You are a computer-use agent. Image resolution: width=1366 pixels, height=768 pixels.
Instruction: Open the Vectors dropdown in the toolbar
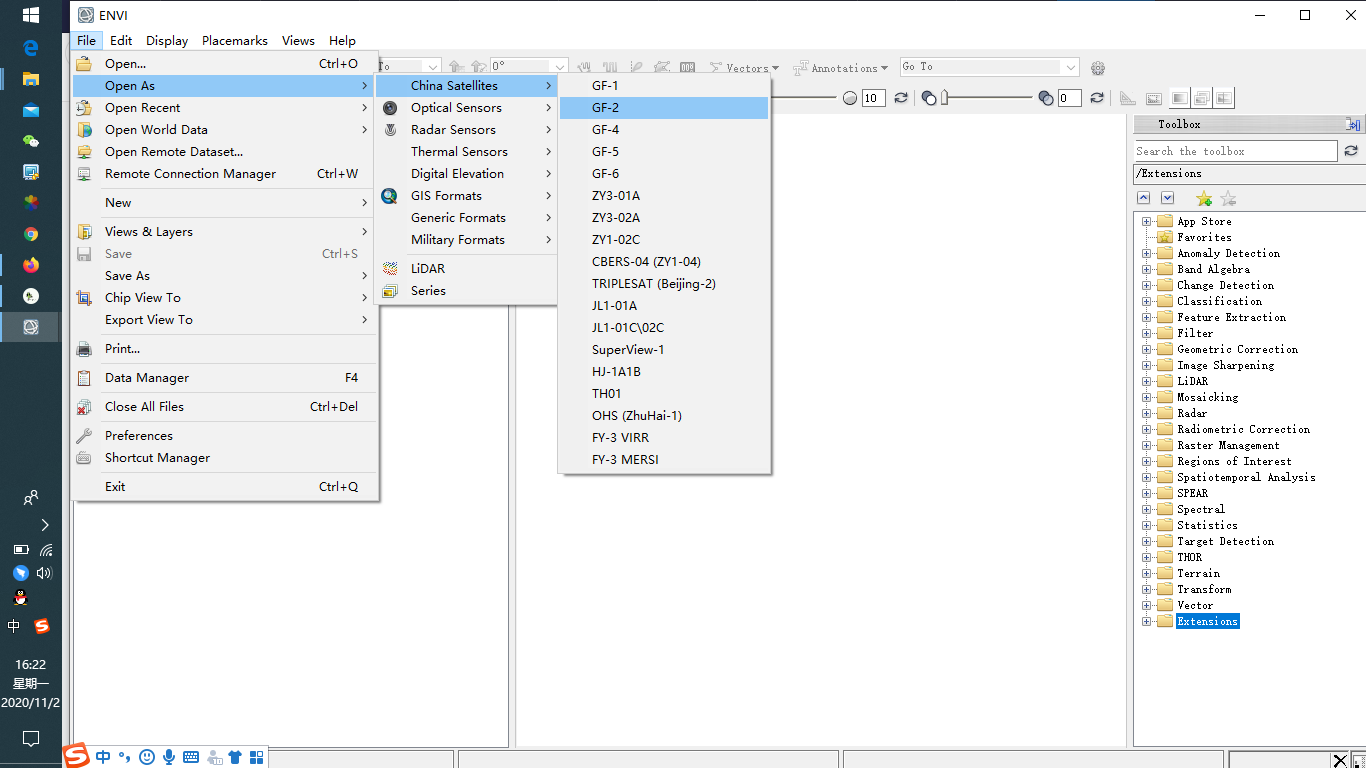point(745,68)
